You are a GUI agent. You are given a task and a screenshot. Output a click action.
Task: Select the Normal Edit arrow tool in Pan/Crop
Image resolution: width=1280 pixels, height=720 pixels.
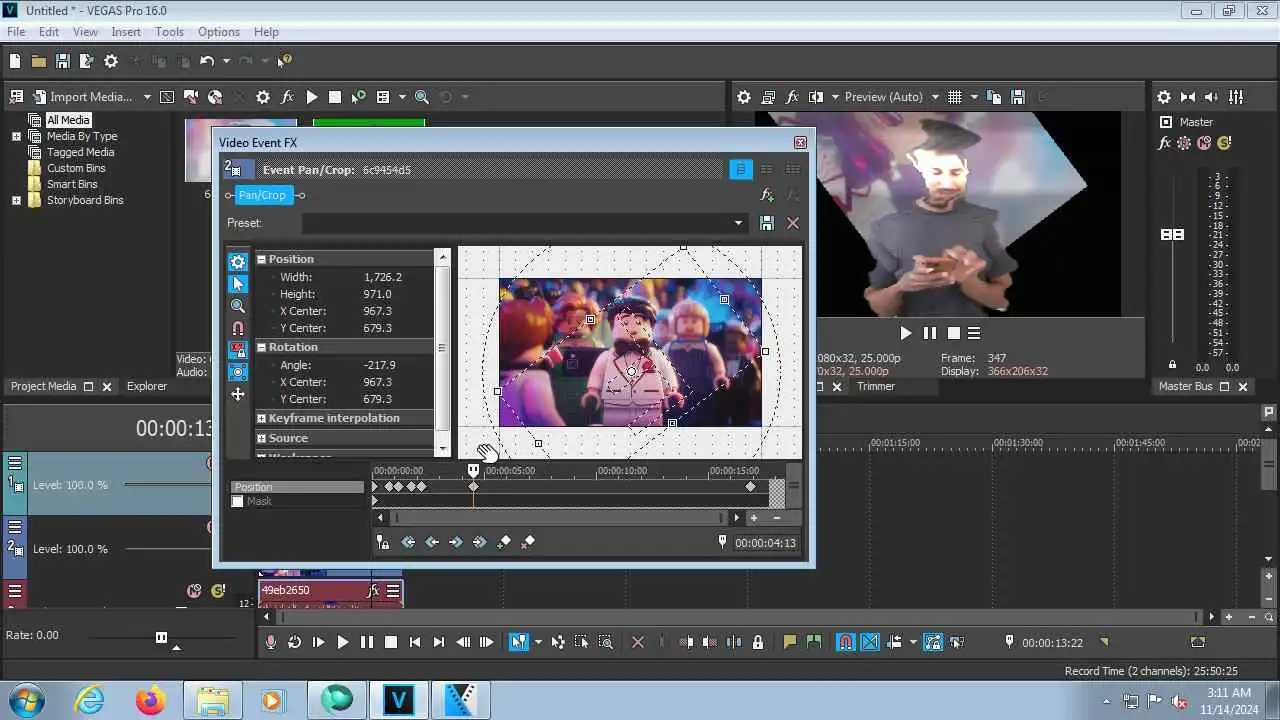coord(238,284)
